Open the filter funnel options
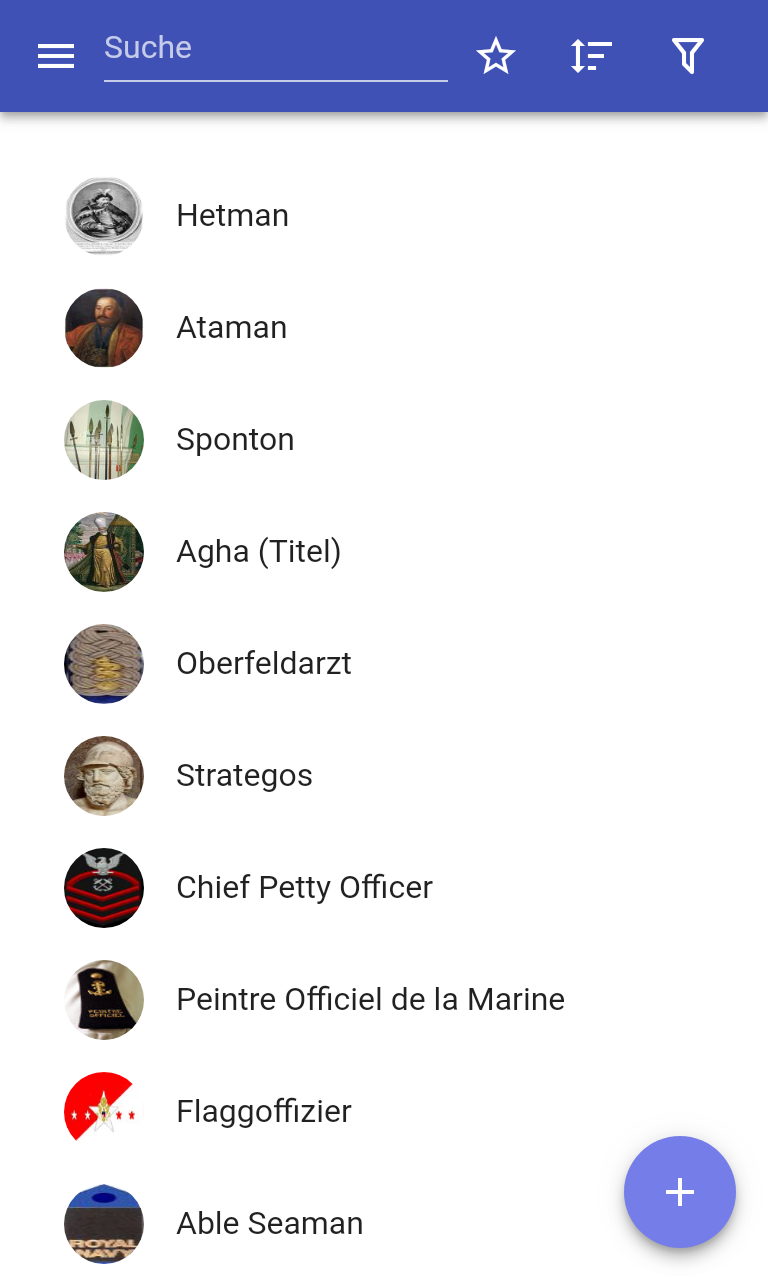 pos(688,56)
